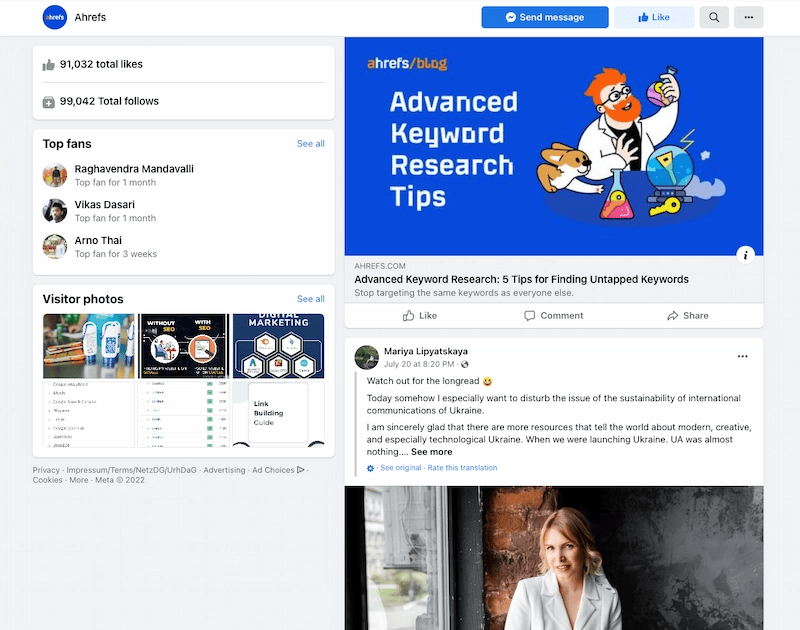
Task: Open the Ad Choices footer link
Action: tap(273, 470)
